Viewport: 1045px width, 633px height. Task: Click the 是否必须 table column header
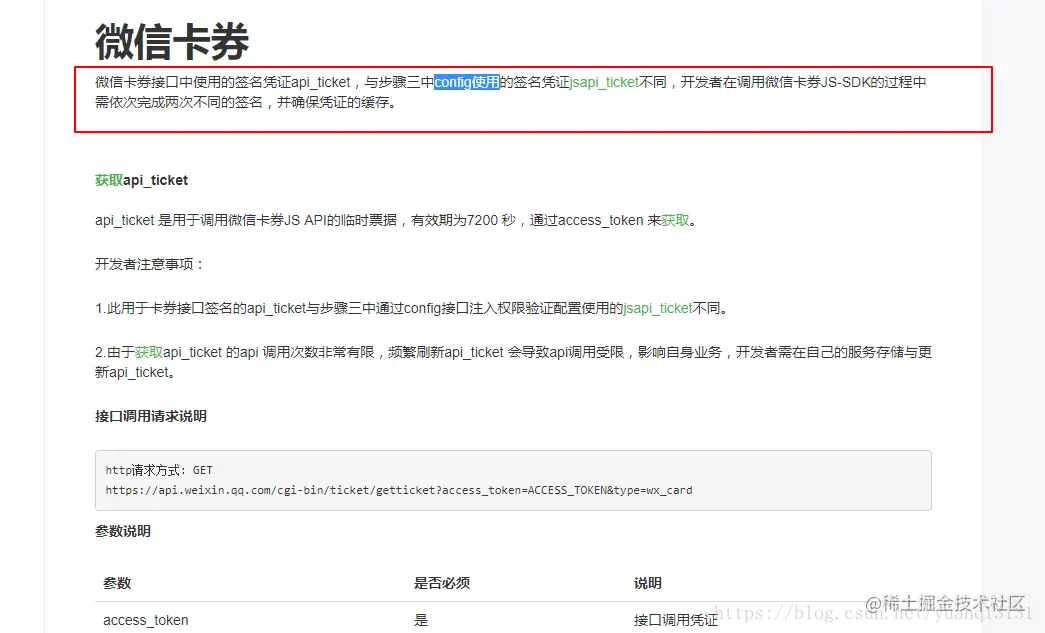(442, 583)
